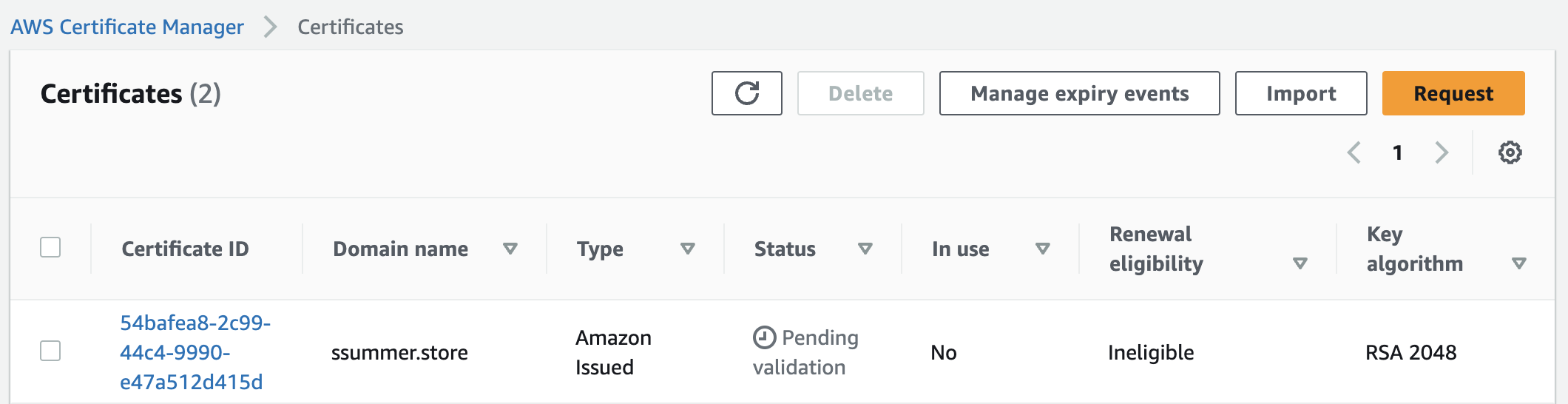Image resolution: width=1568 pixels, height=404 pixels.
Task: Sort by Domain name arrow
Action: 510,249
